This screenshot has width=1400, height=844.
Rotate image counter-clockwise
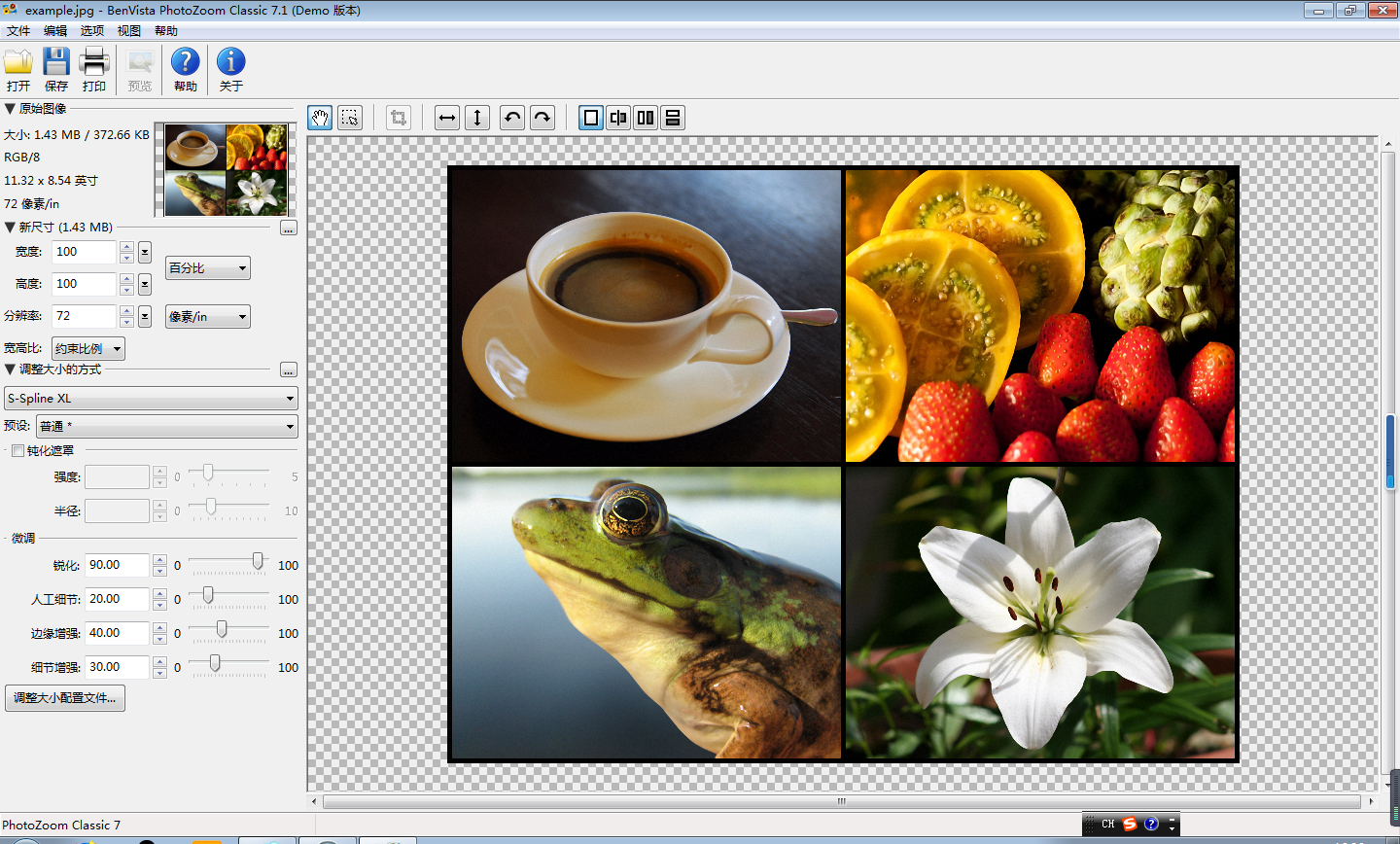512,118
